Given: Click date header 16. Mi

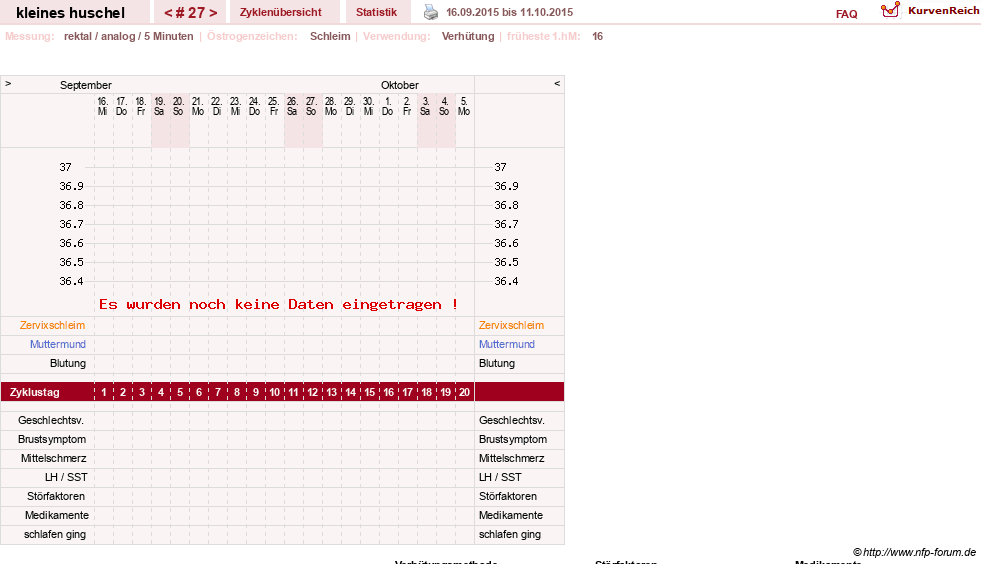Looking at the screenshot, I should tap(103, 106).
